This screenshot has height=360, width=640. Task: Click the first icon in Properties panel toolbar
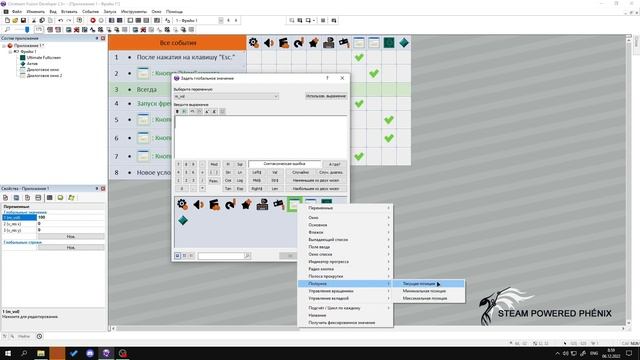6,198
